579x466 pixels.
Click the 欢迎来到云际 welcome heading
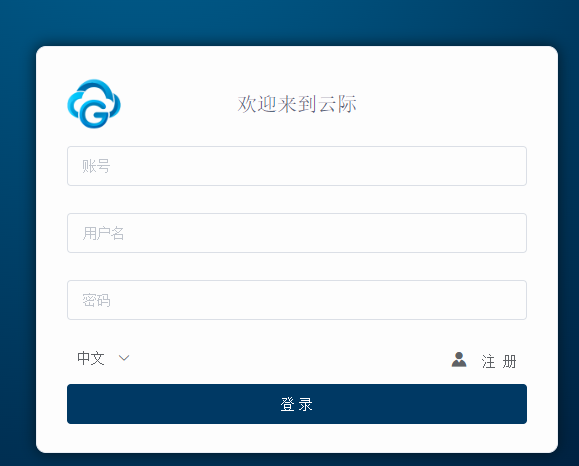click(297, 104)
